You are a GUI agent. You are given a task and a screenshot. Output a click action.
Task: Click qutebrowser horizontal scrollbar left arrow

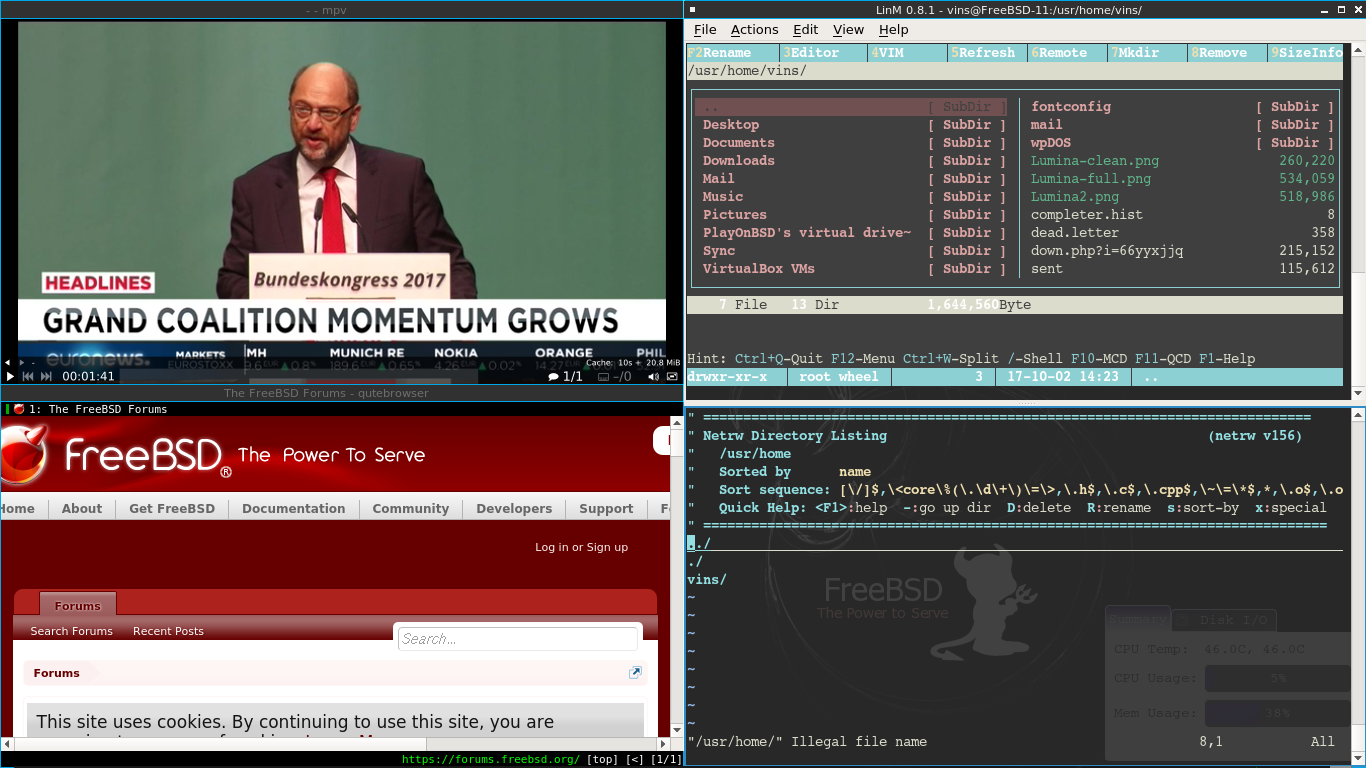7,744
